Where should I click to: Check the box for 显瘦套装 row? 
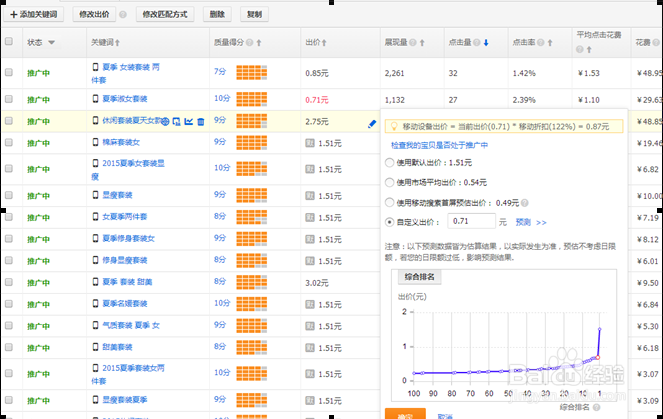click(8, 195)
